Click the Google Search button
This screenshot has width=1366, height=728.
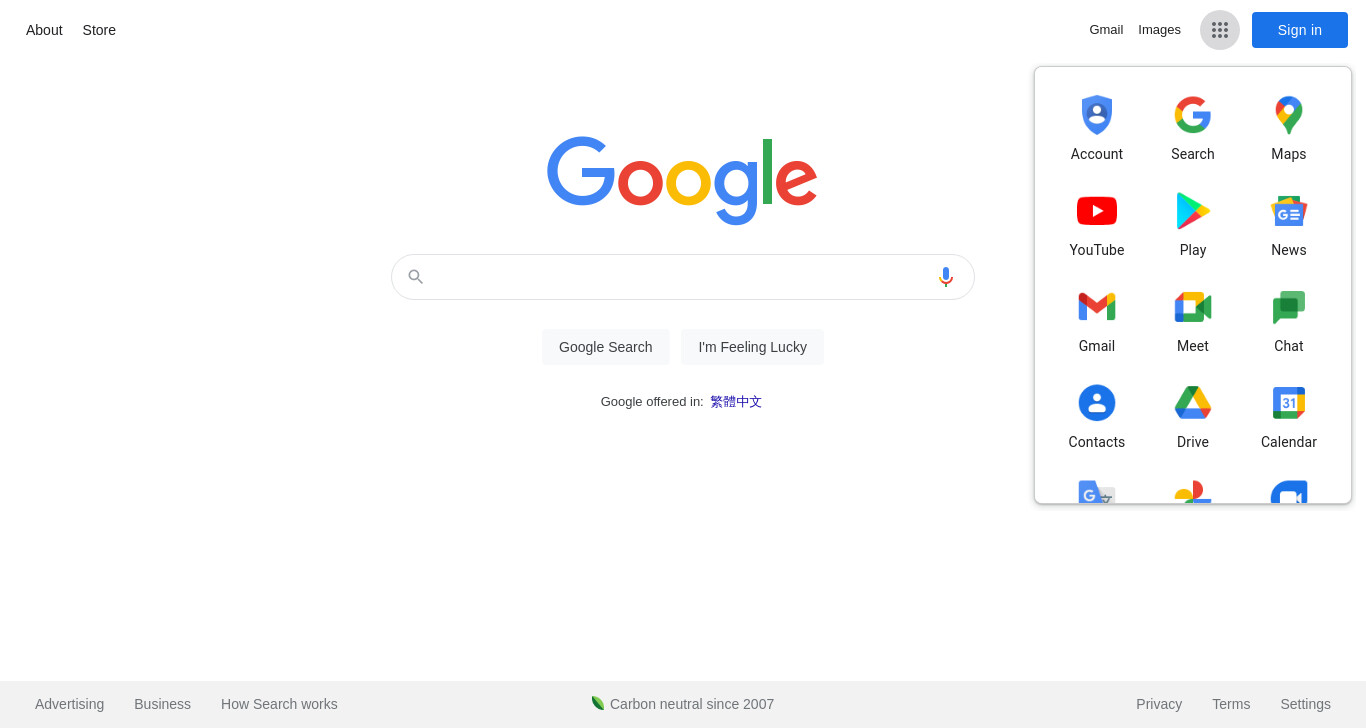click(606, 347)
